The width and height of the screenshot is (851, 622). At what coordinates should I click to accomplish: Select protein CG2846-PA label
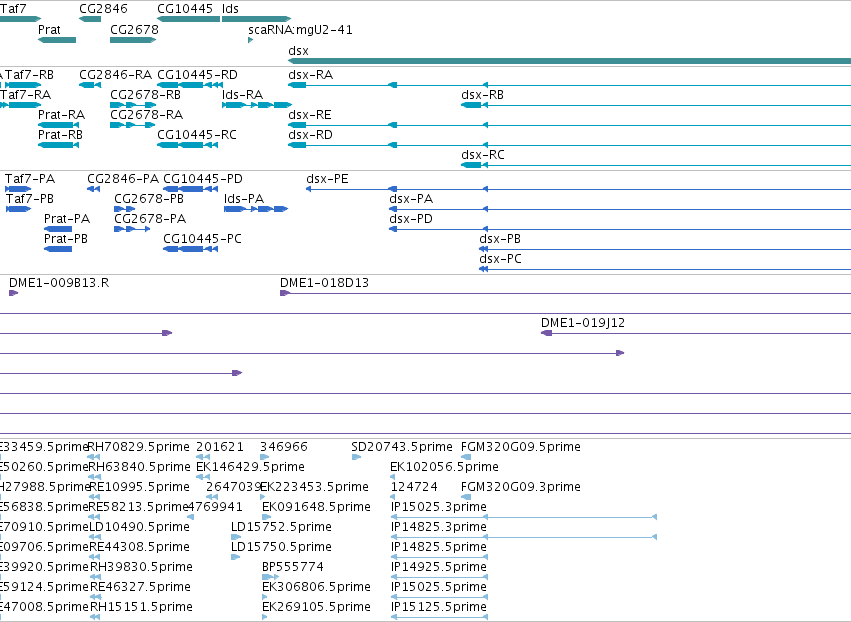(x=123, y=179)
